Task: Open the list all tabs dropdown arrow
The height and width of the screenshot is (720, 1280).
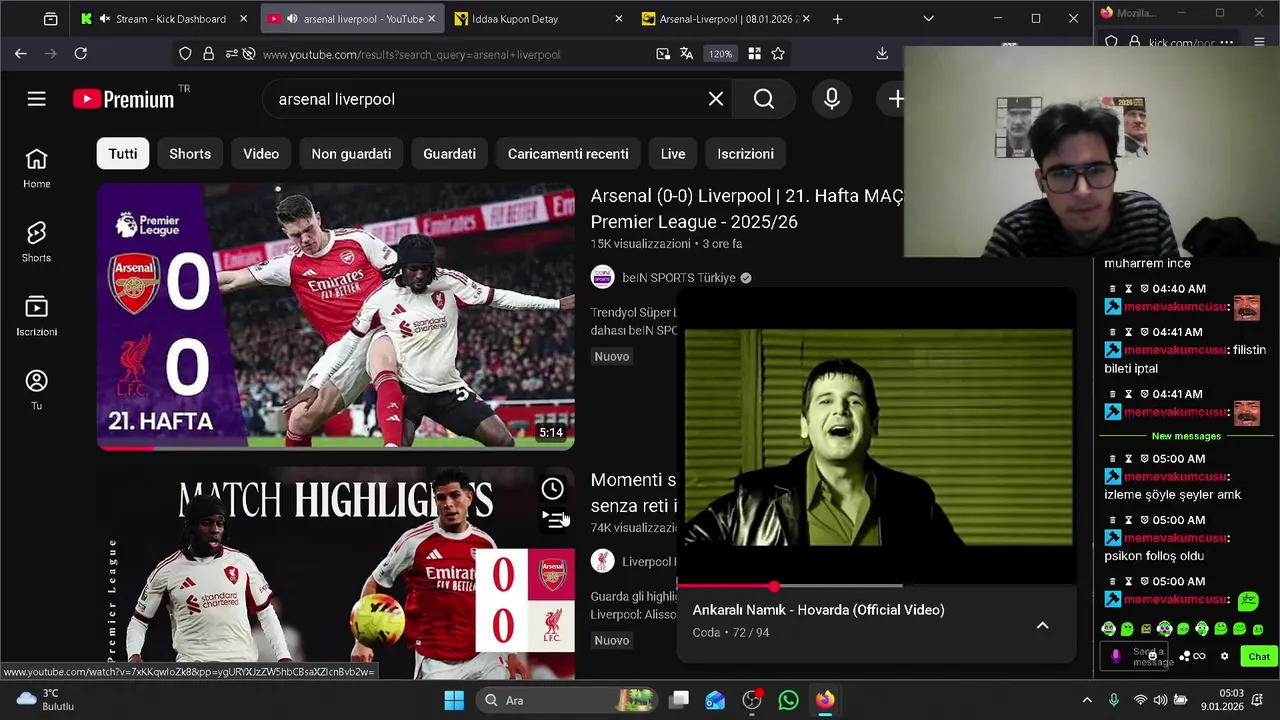Action: tap(928, 19)
